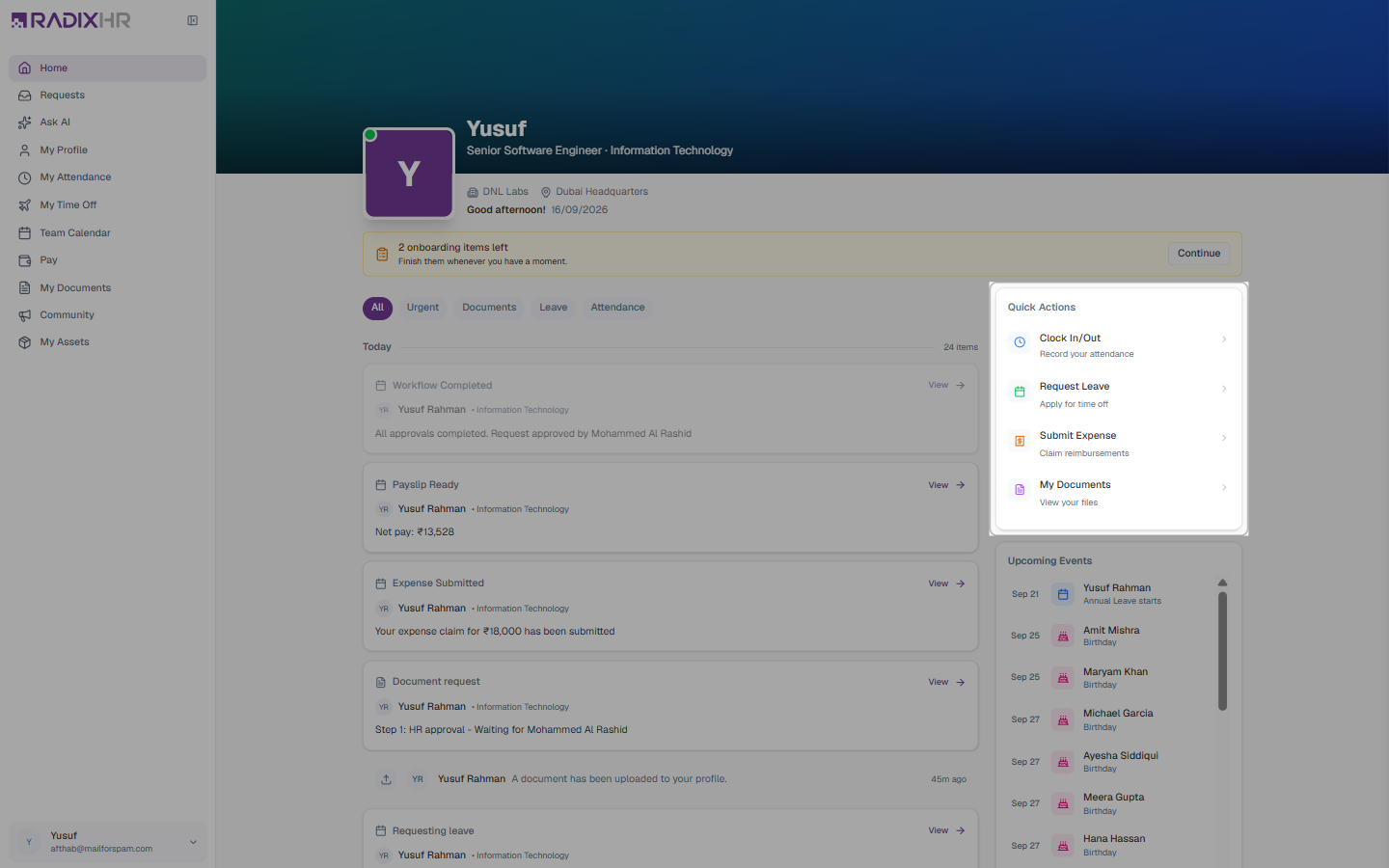Select the Urgent filter tab

[422, 308]
